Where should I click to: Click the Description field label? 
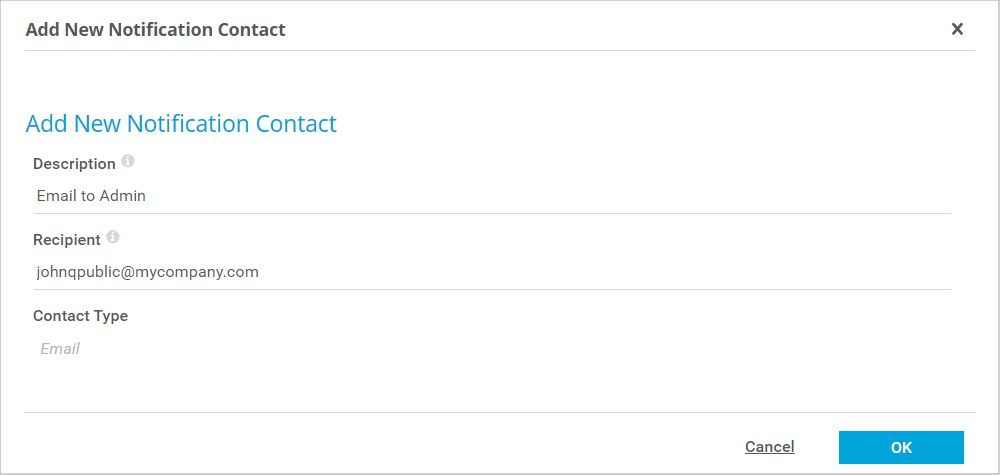click(74, 163)
